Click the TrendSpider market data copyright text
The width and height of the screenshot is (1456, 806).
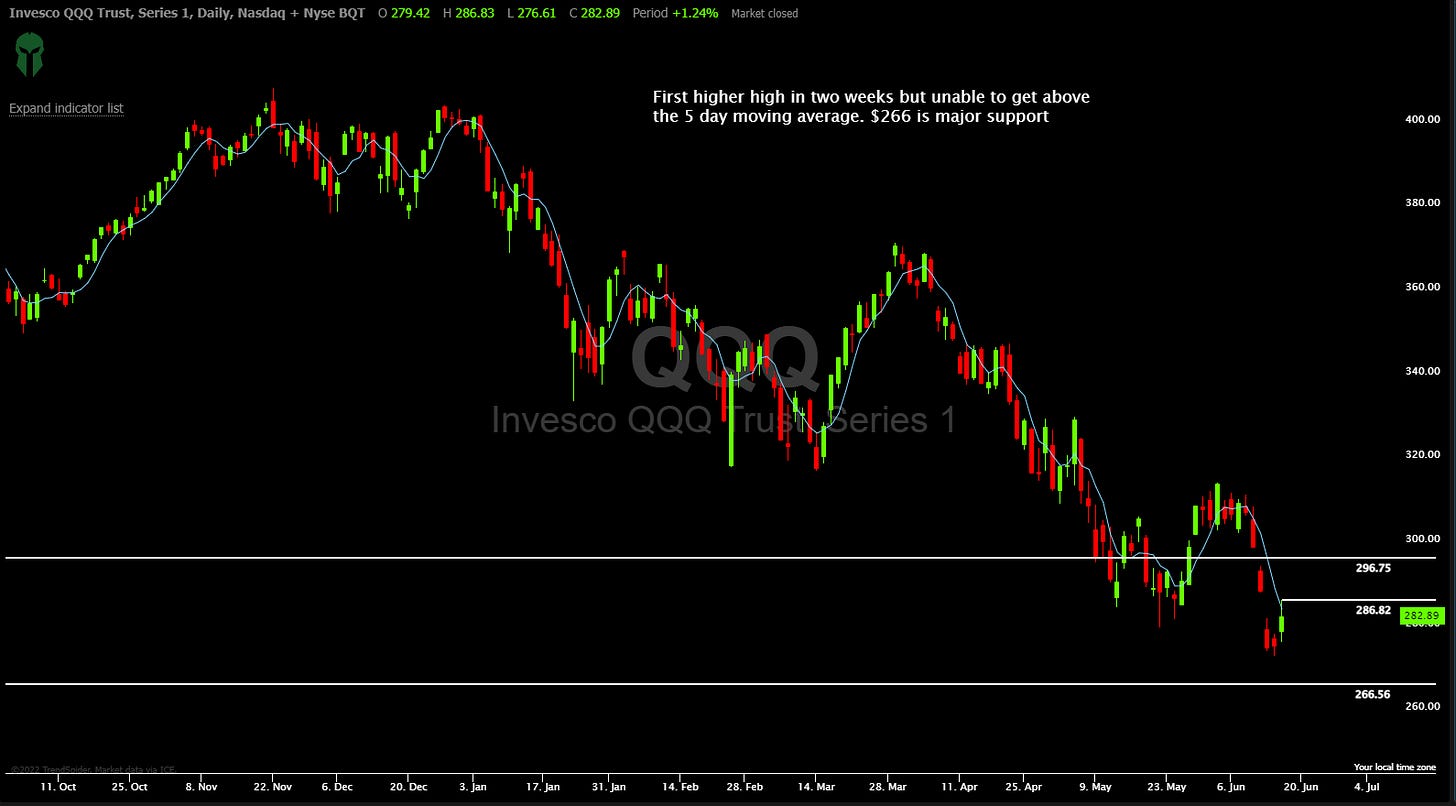coord(93,769)
